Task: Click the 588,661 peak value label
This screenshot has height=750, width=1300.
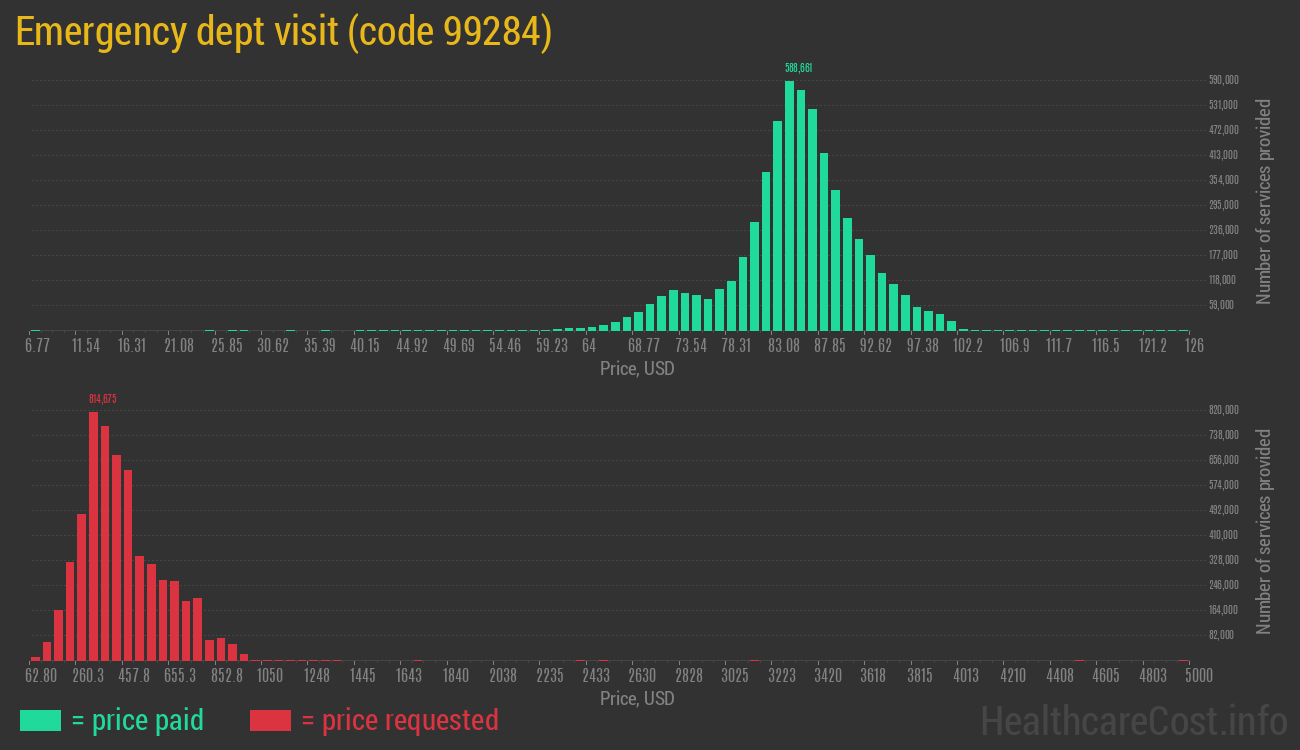Action: click(x=798, y=68)
